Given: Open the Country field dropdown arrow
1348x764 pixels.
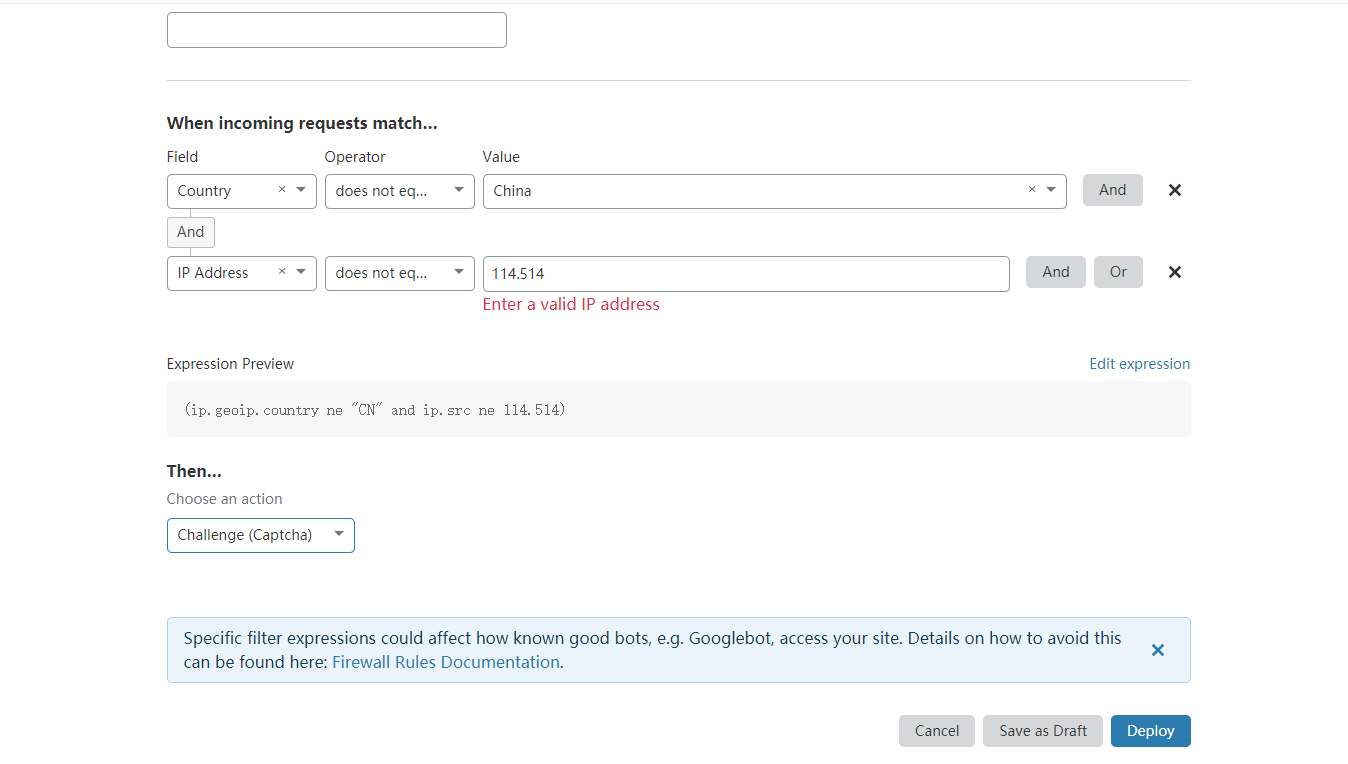Looking at the screenshot, I should (x=301, y=189).
